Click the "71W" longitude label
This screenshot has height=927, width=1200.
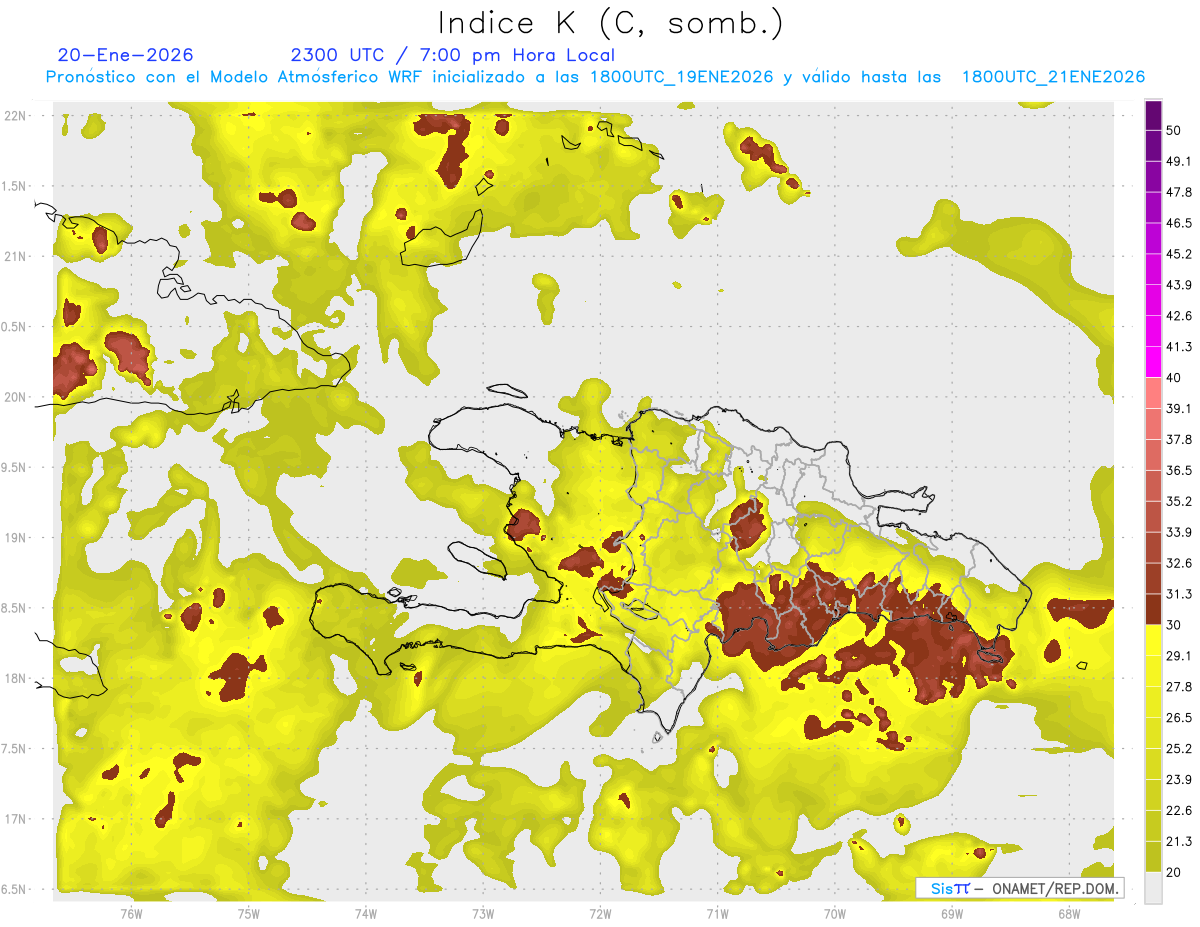[717, 914]
